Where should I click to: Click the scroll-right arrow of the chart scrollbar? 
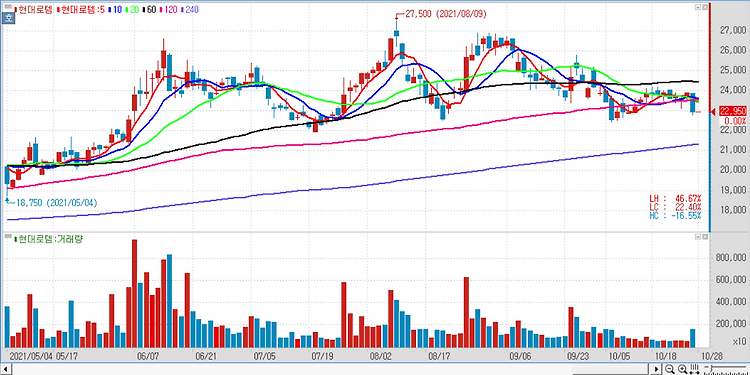(x=656, y=369)
